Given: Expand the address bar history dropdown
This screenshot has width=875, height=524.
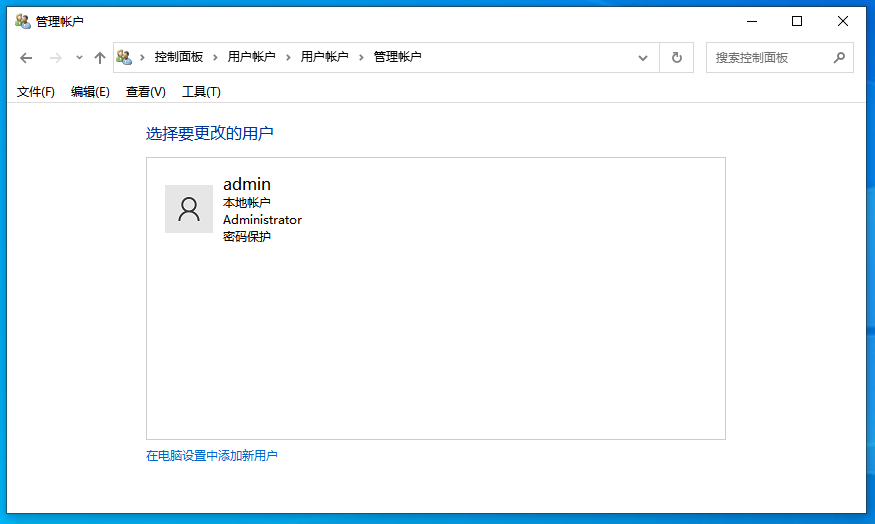Looking at the screenshot, I should [x=643, y=58].
